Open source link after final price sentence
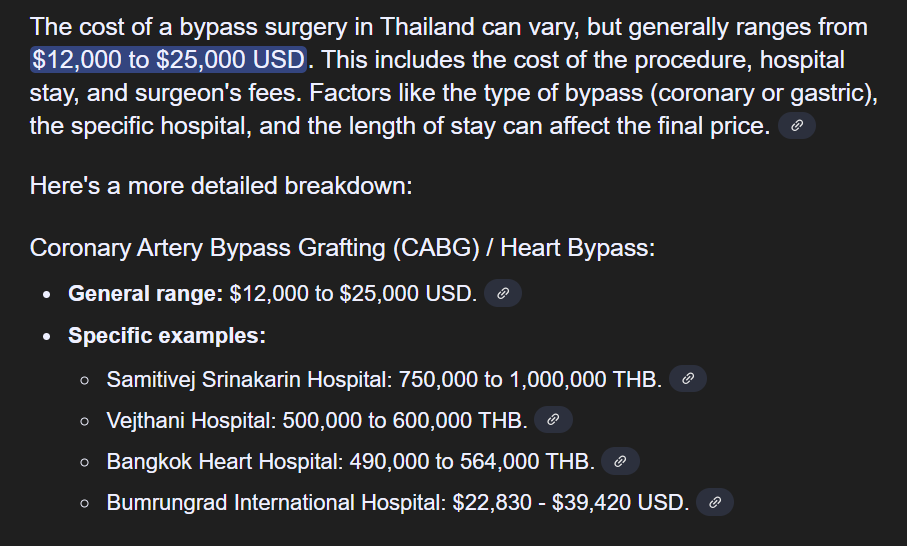 pyautogui.click(x=797, y=126)
